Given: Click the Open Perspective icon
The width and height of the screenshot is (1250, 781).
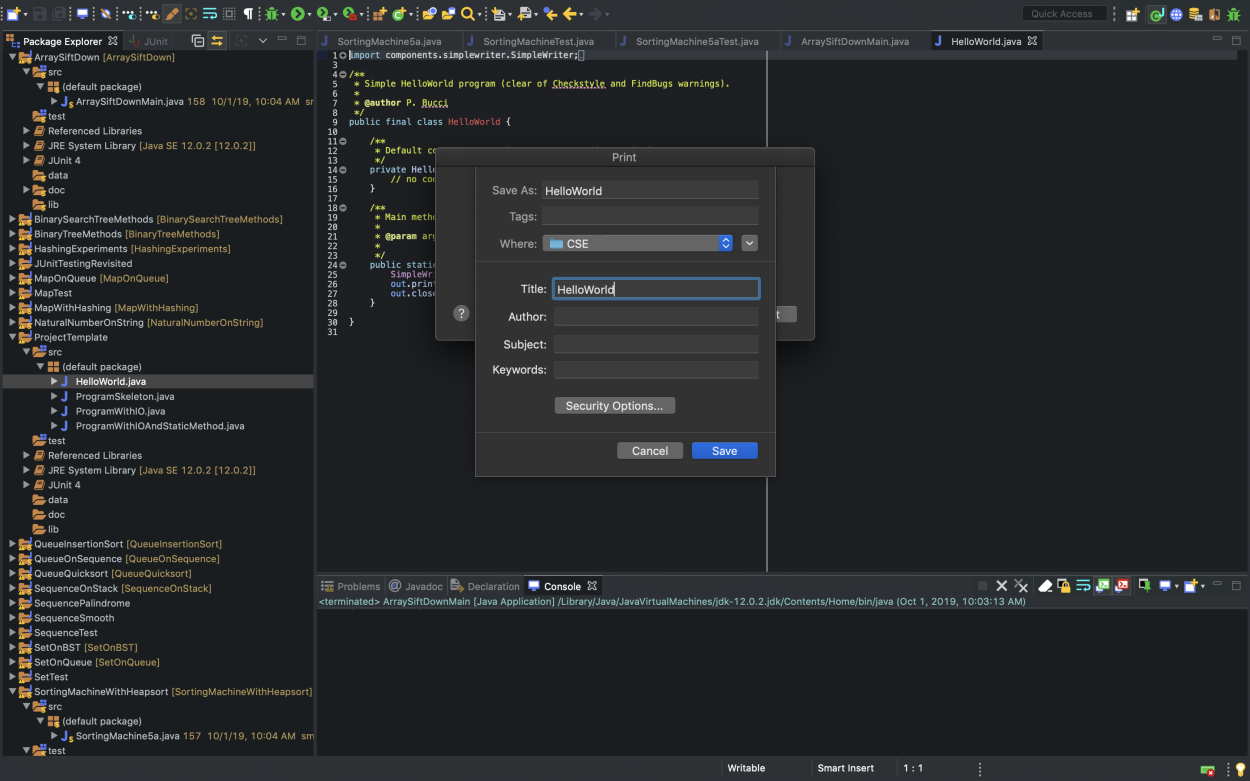Looking at the screenshot, I should click(1132, 14).
